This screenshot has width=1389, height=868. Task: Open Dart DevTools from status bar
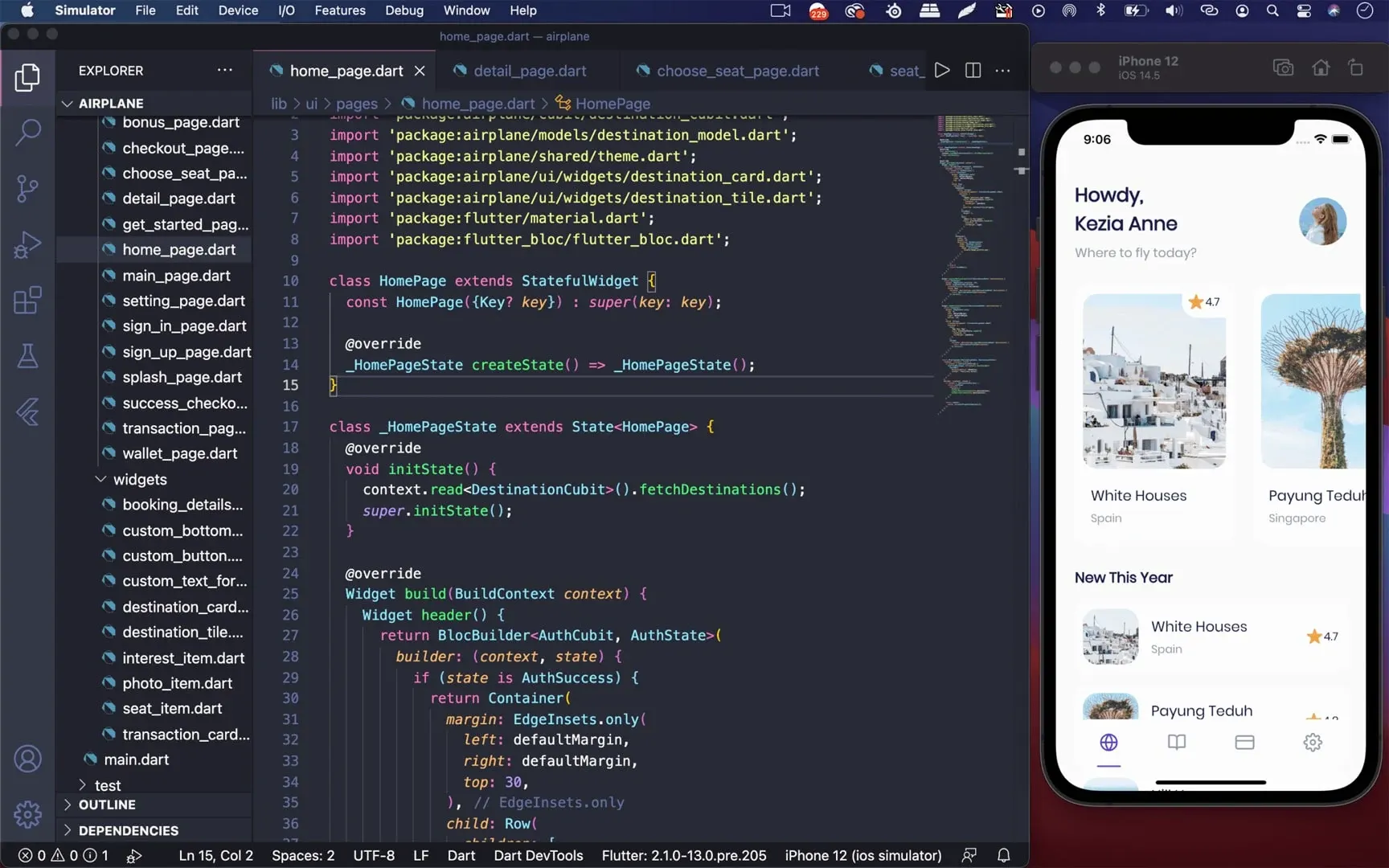[x=539, y=855]
